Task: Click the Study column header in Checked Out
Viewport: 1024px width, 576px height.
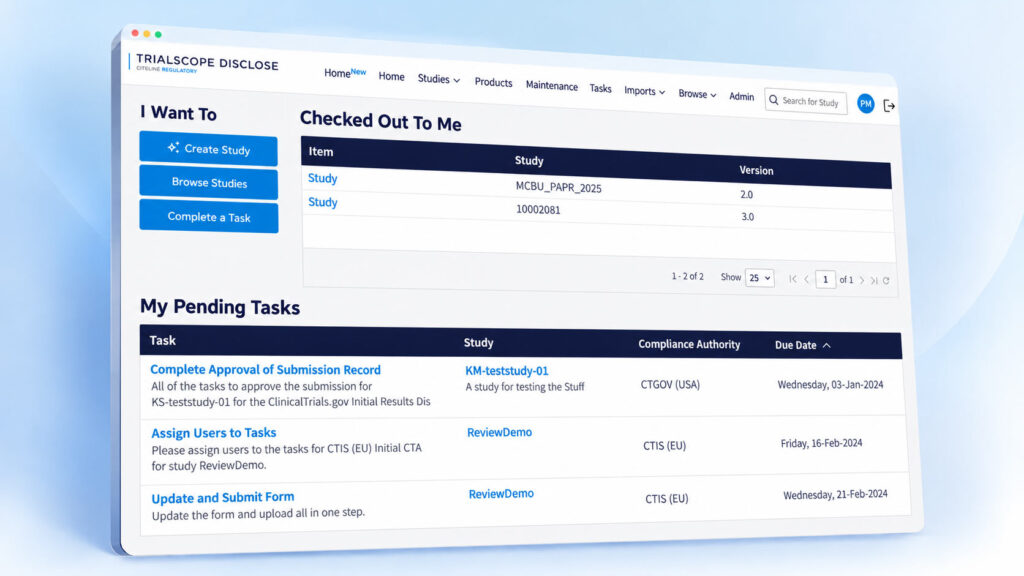Action: click(529, 161)
